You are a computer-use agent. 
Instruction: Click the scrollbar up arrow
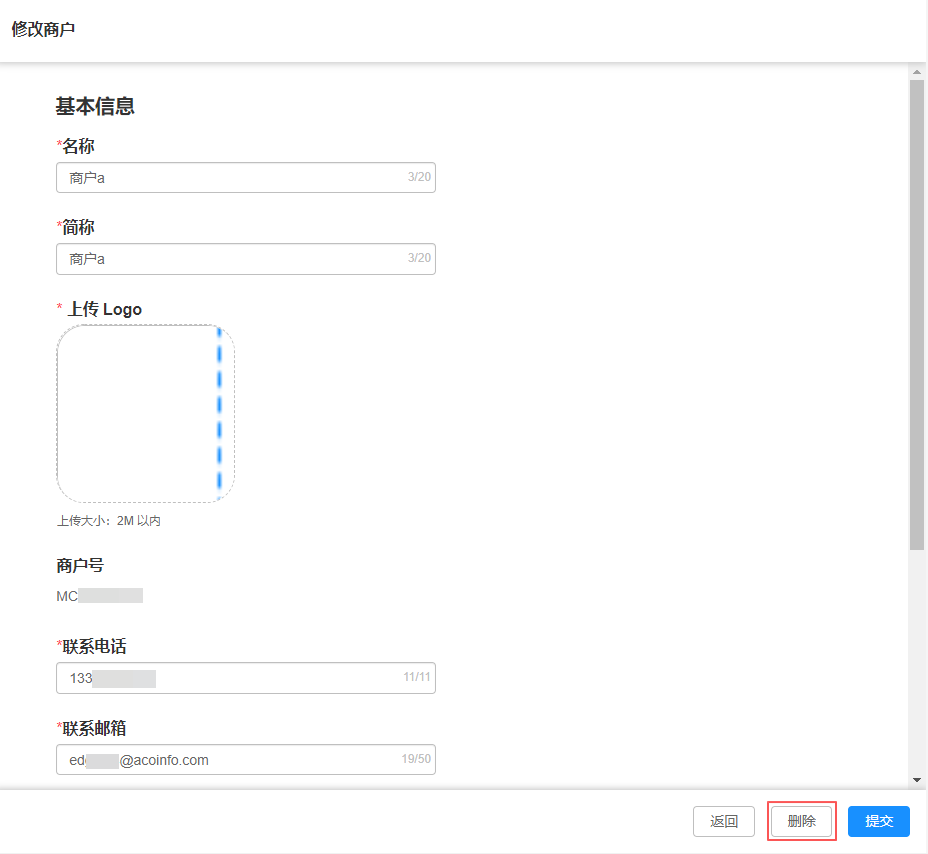(x=916, y=72)
